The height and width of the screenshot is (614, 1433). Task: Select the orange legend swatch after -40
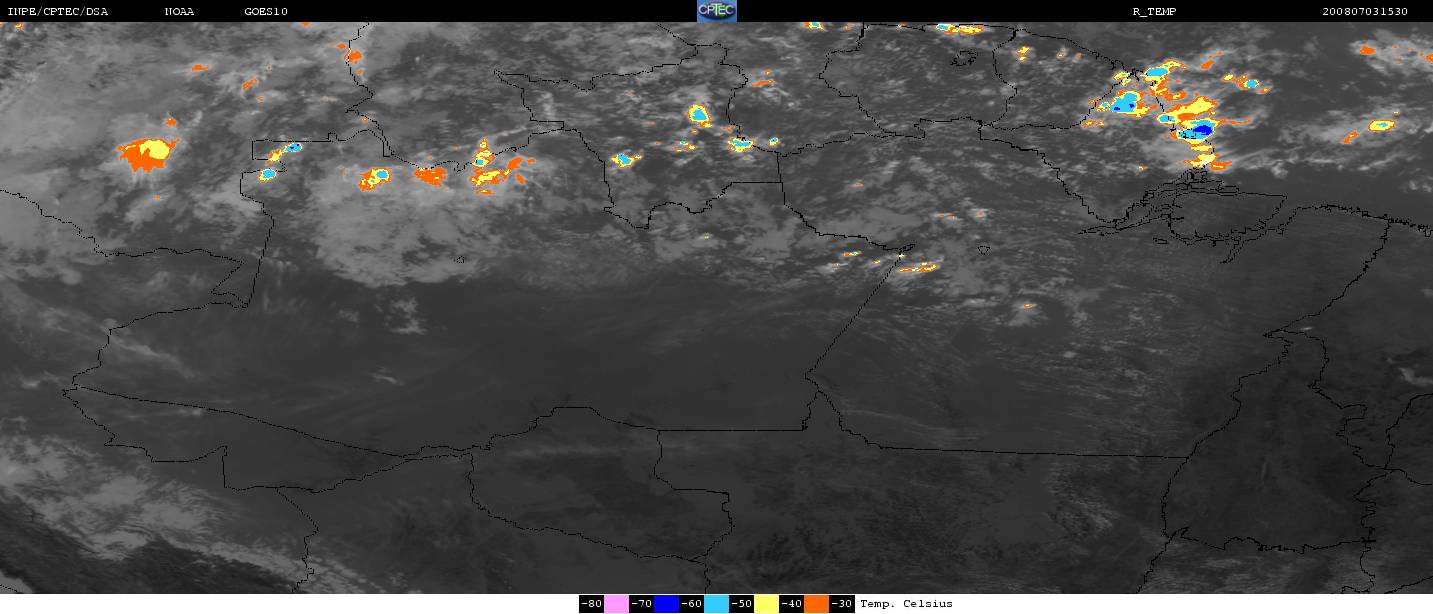[x=816, y=604]
